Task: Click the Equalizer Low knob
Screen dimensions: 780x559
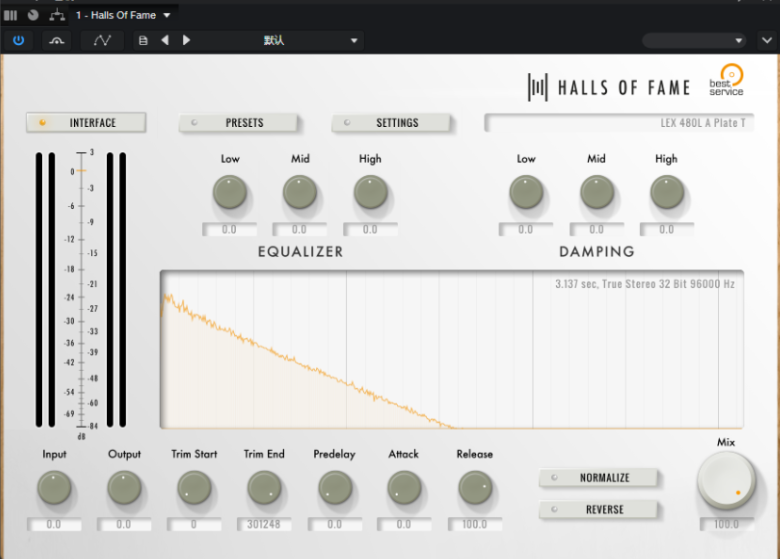Action: pyautogui.click(x=230, y=192)
